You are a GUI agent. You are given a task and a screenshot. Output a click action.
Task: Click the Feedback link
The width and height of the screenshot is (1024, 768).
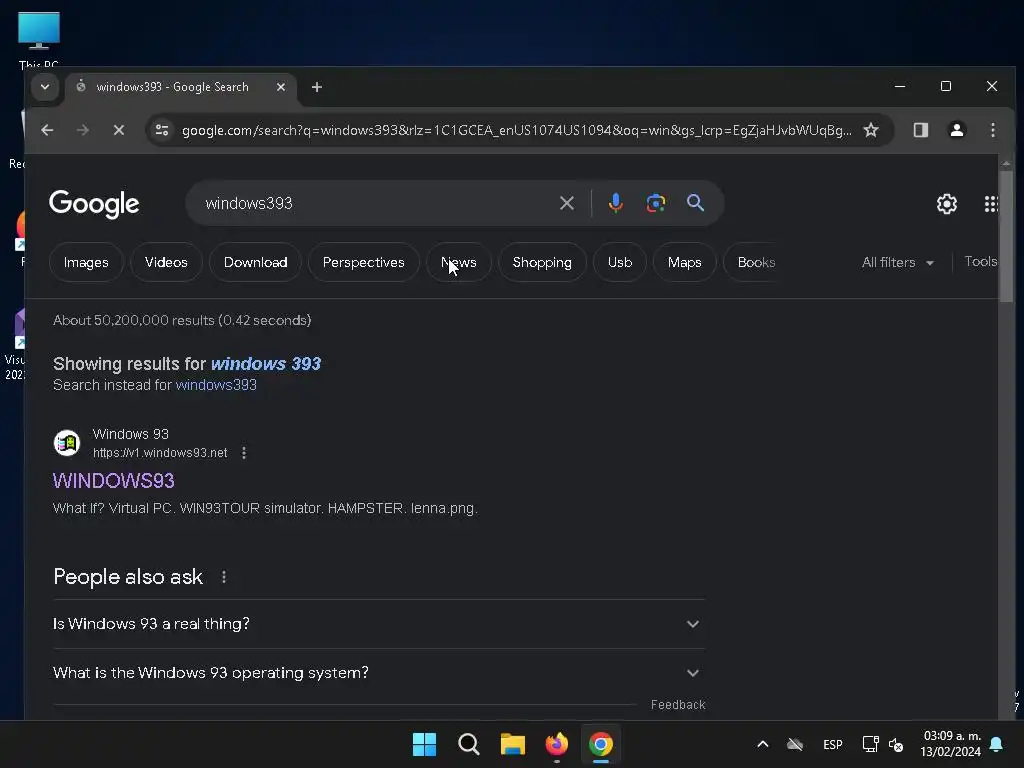click(x=678, y=705)
